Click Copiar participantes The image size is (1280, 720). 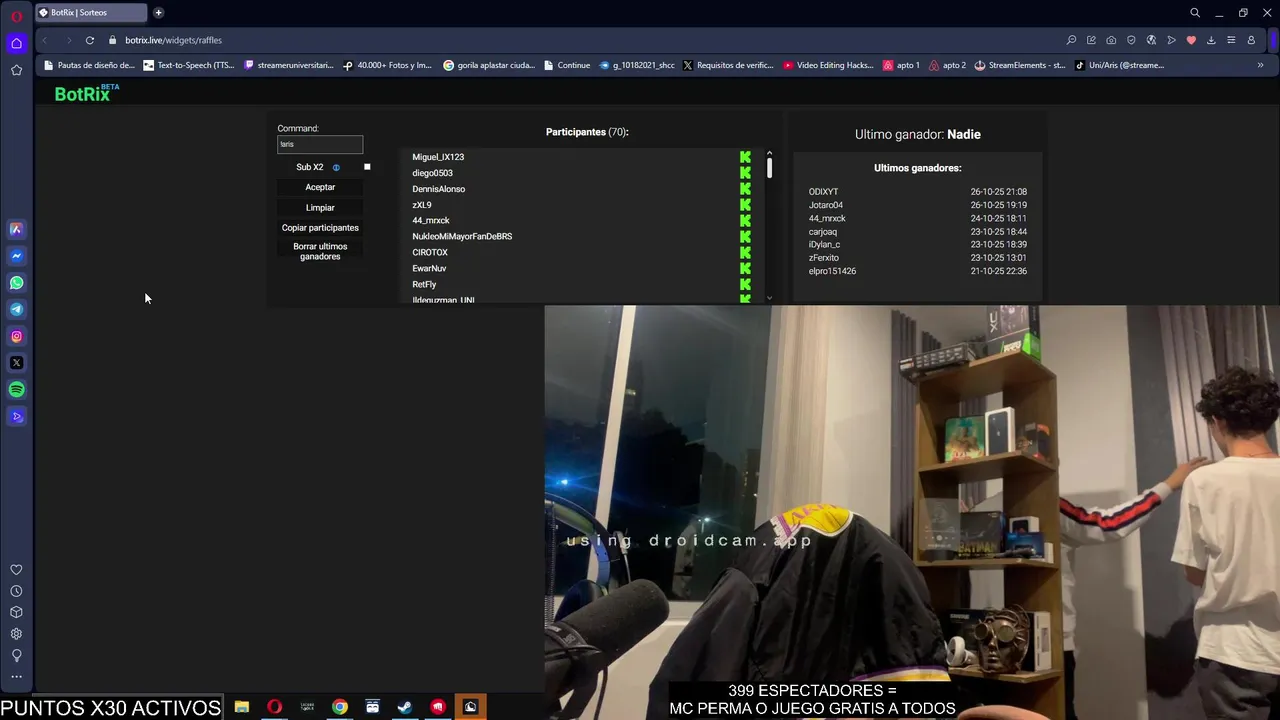tap(320, 227)
